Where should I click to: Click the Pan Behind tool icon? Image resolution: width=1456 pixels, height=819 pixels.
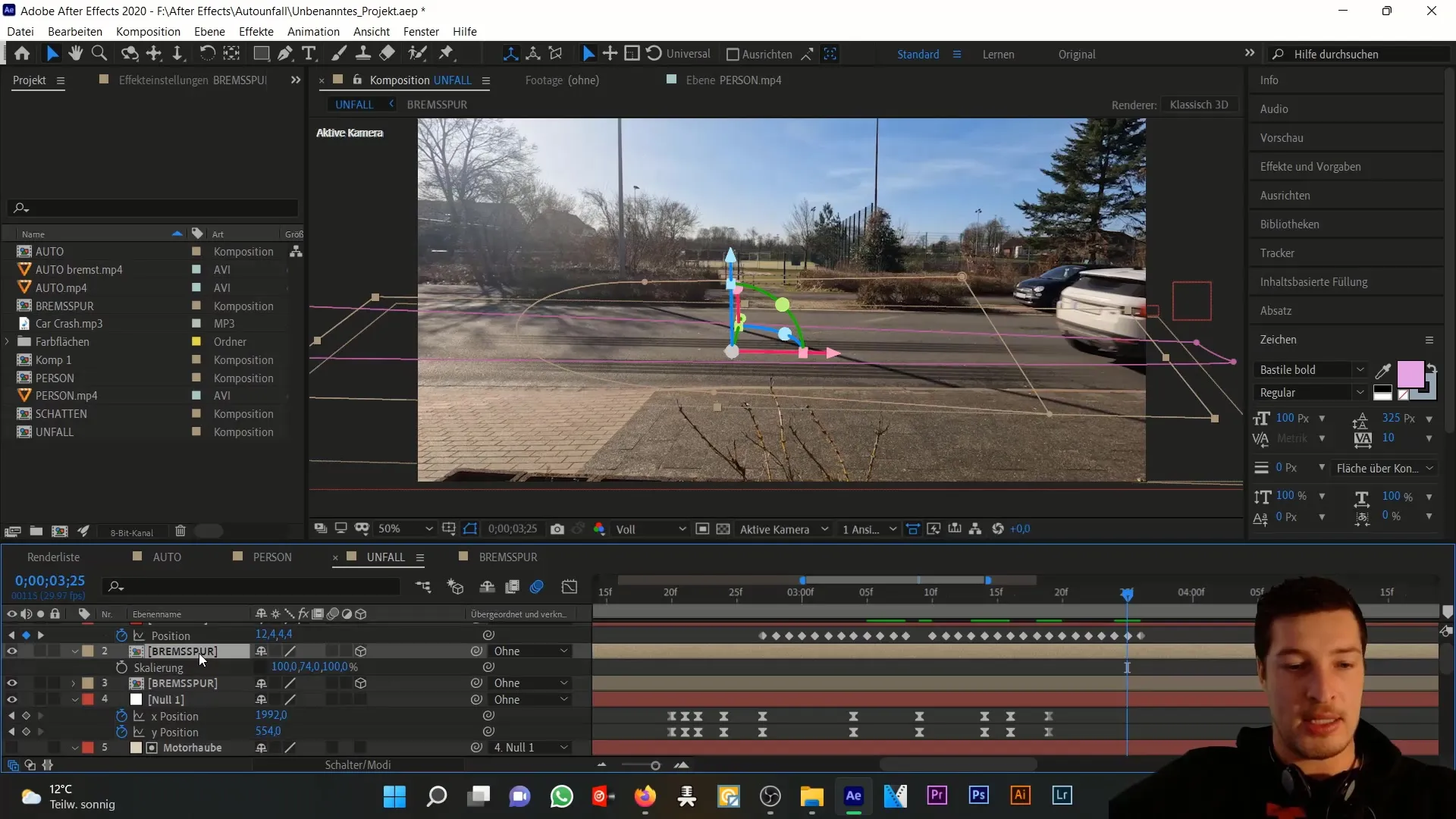point(153,54)
